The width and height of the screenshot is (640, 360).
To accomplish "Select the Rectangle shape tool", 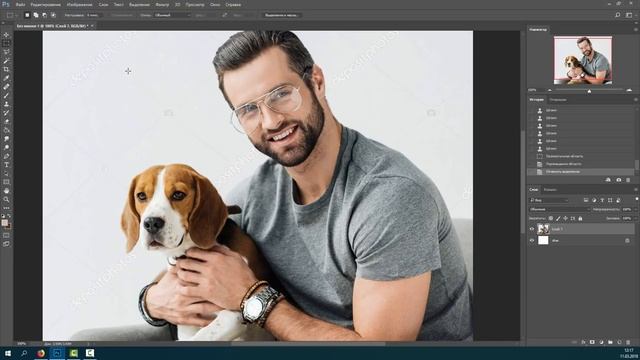I will [x=6, y=182].
